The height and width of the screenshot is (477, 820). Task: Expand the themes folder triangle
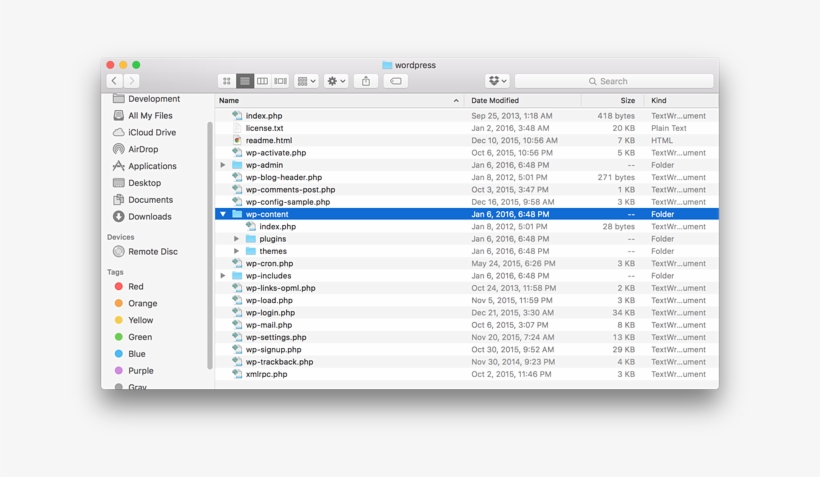click(x=236, y=252)
